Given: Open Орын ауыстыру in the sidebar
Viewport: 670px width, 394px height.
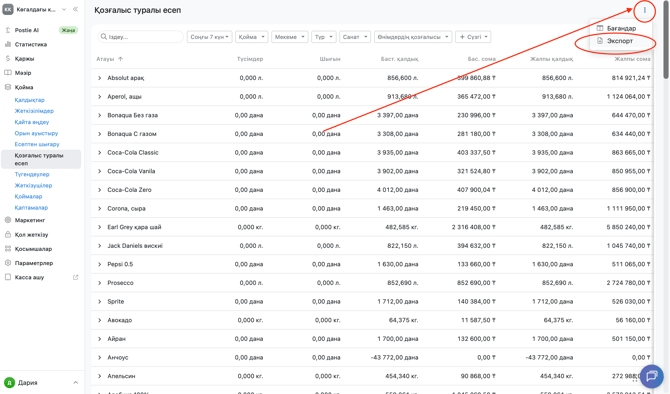Looking at the screenshot, I should pyautogui.click(x=36, y=133).
